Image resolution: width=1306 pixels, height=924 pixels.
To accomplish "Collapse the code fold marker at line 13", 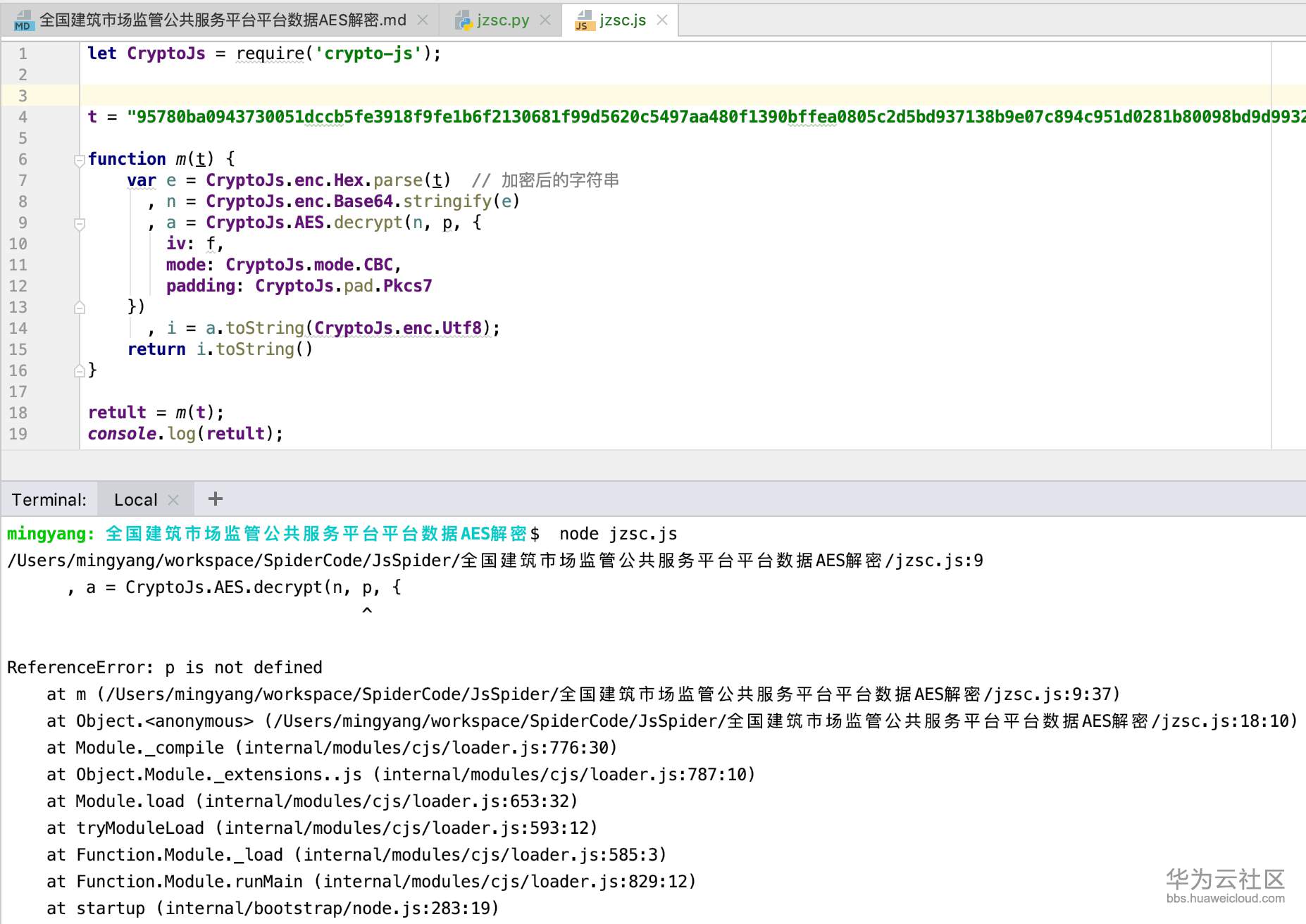I will click(78, 307).
